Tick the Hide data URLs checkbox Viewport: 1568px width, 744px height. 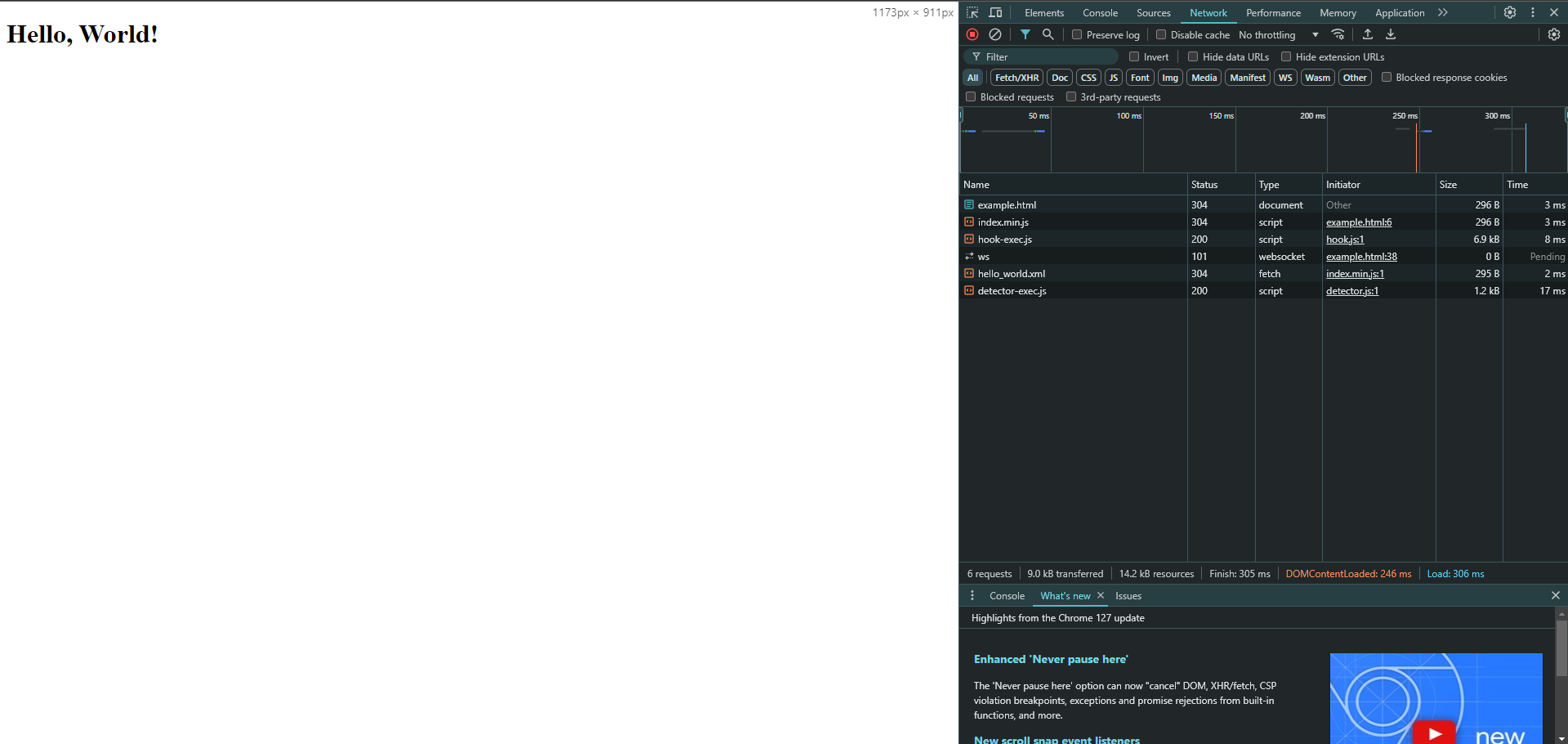[x=1193, y=56]
